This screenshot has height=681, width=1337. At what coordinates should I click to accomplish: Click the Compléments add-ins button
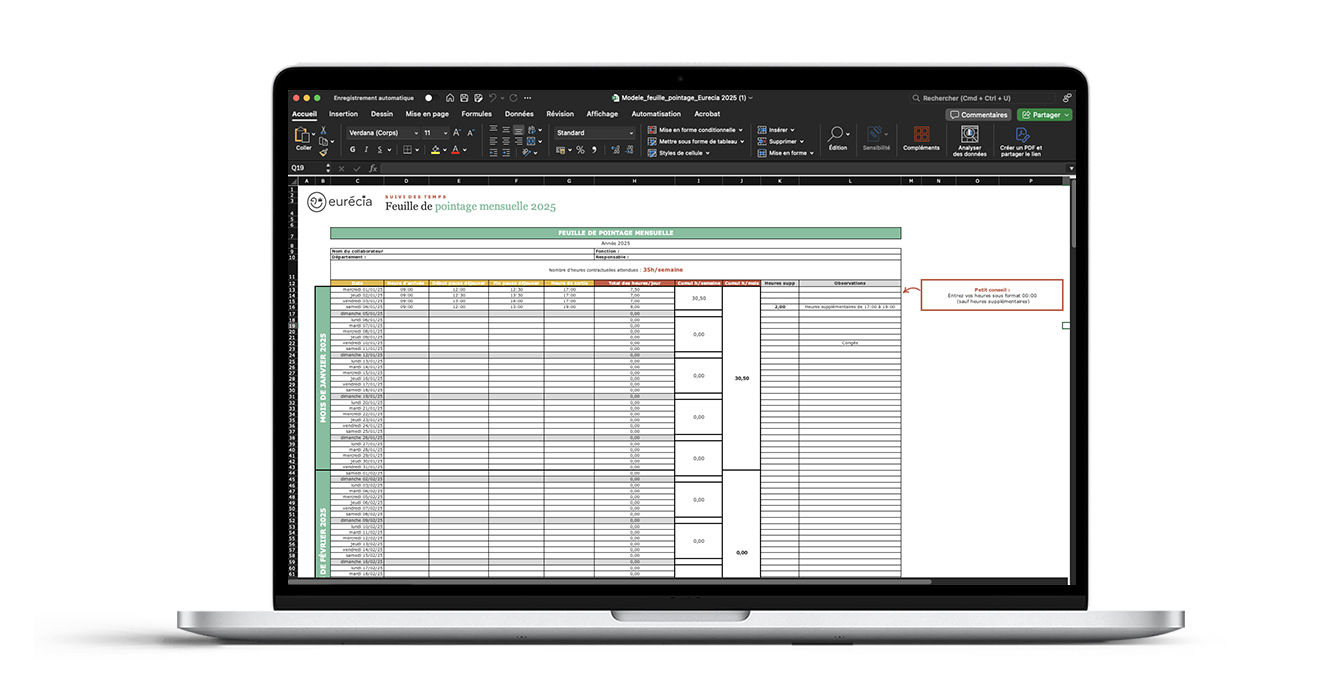[921, 138]
